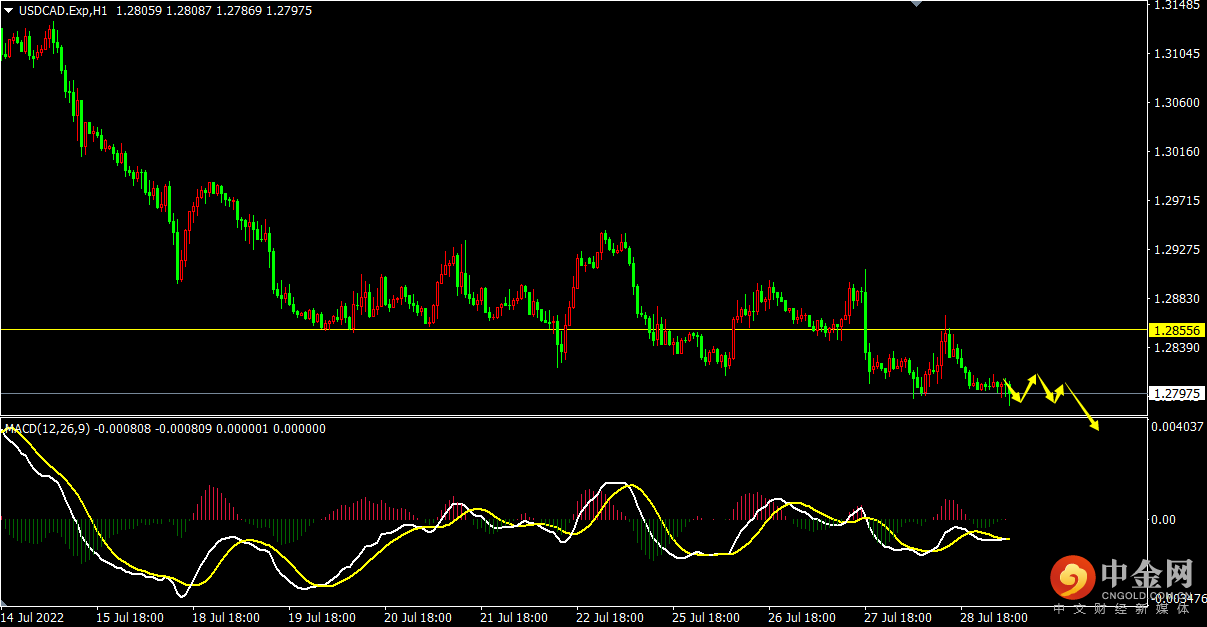Click the MACD(12,26,9) indicator label
Viewport: 1207px width, 627px height.
click(47, 429)
